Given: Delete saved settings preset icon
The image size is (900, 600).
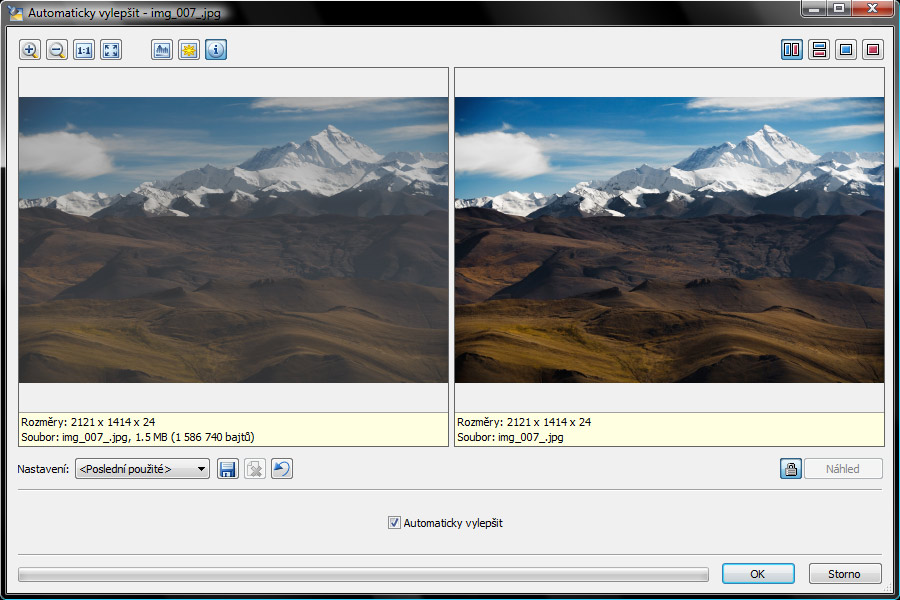Looking at the screenshot, I should coord(255,469).
